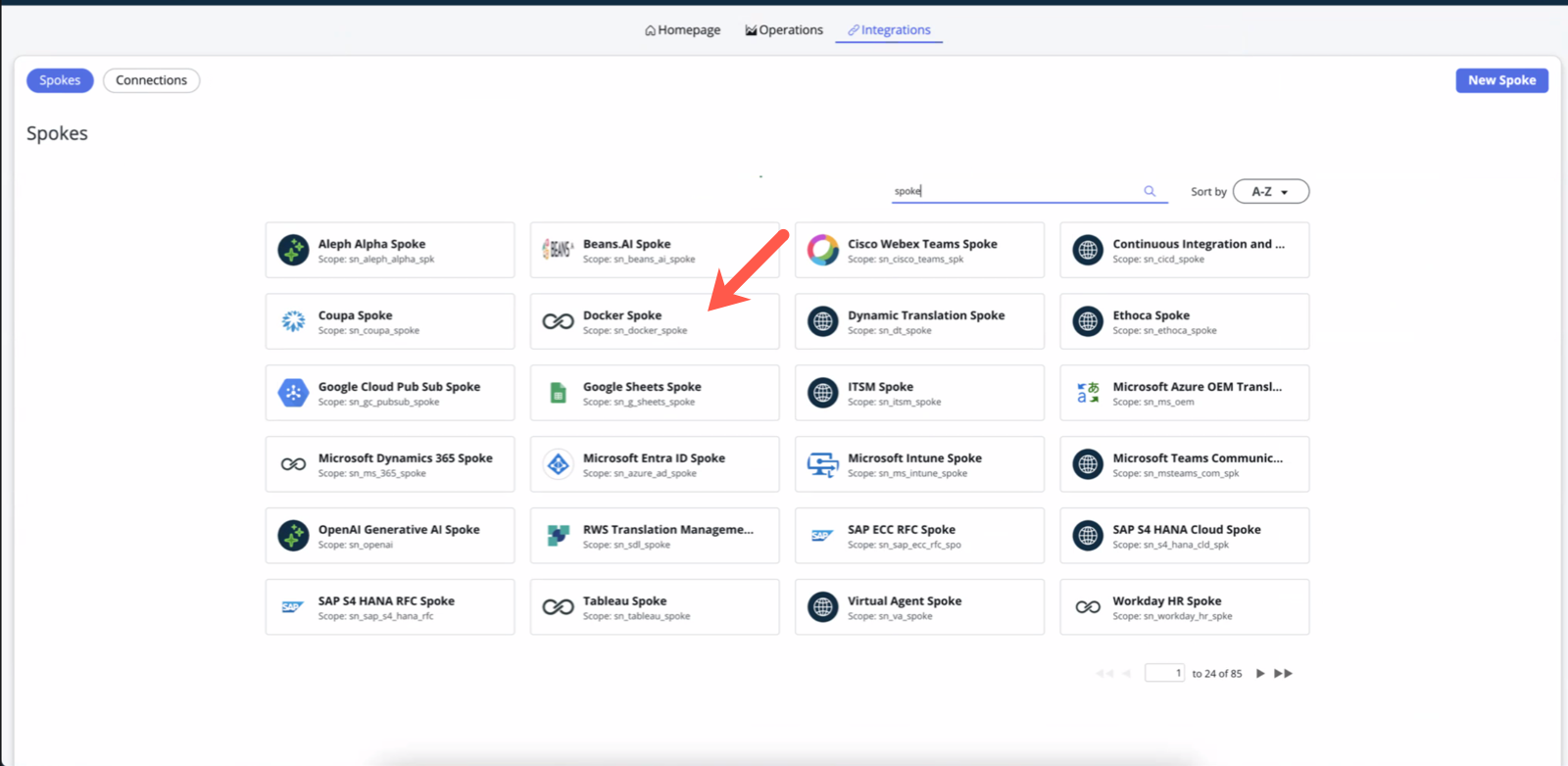Click the search magnifier icon
1568x766 pixels.
pos(1150,191)
